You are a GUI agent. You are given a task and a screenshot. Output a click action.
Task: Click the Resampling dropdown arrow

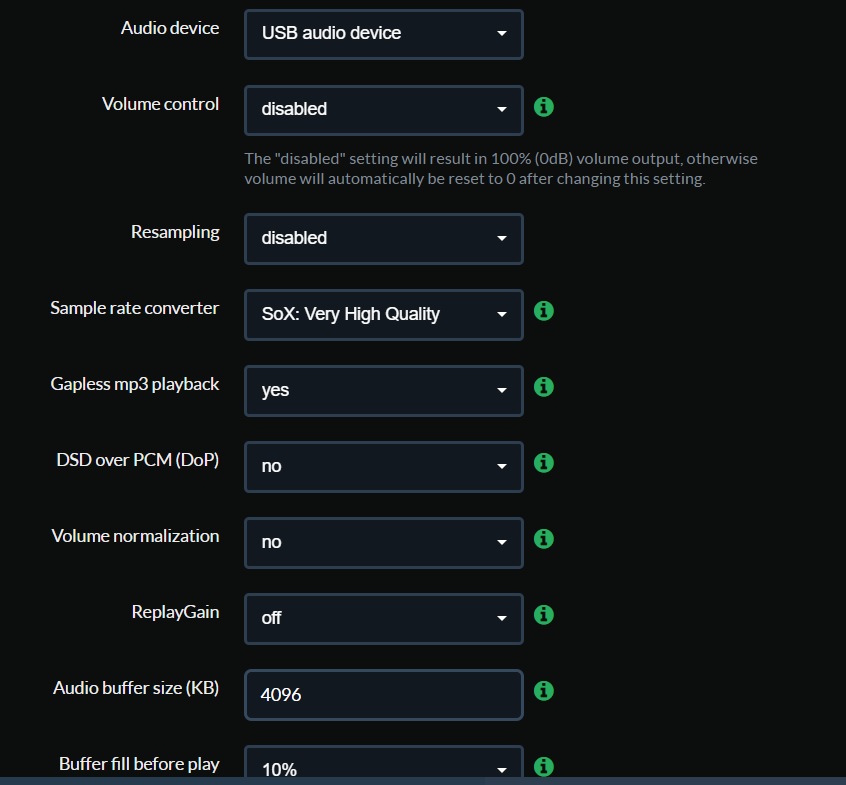click(502, 238)
